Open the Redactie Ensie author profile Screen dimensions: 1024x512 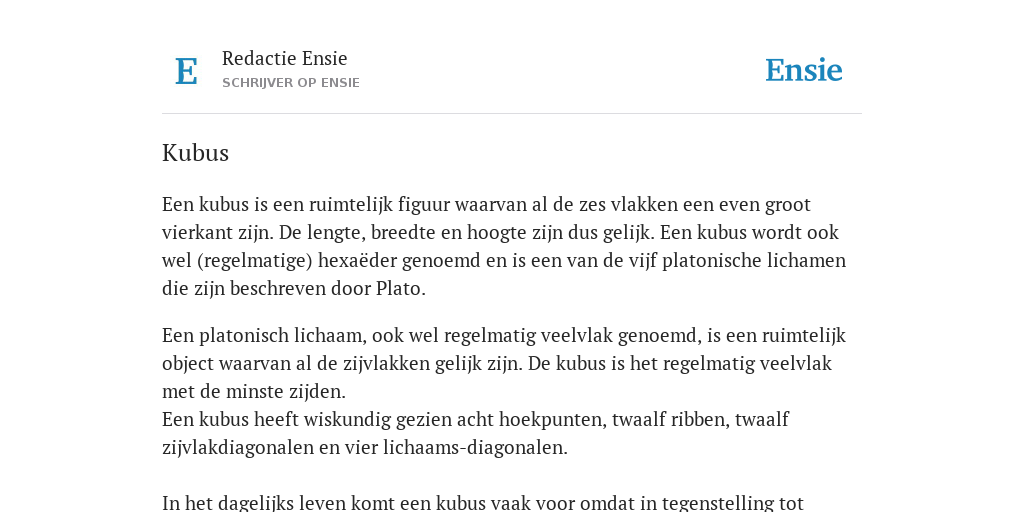click(285, 58)
